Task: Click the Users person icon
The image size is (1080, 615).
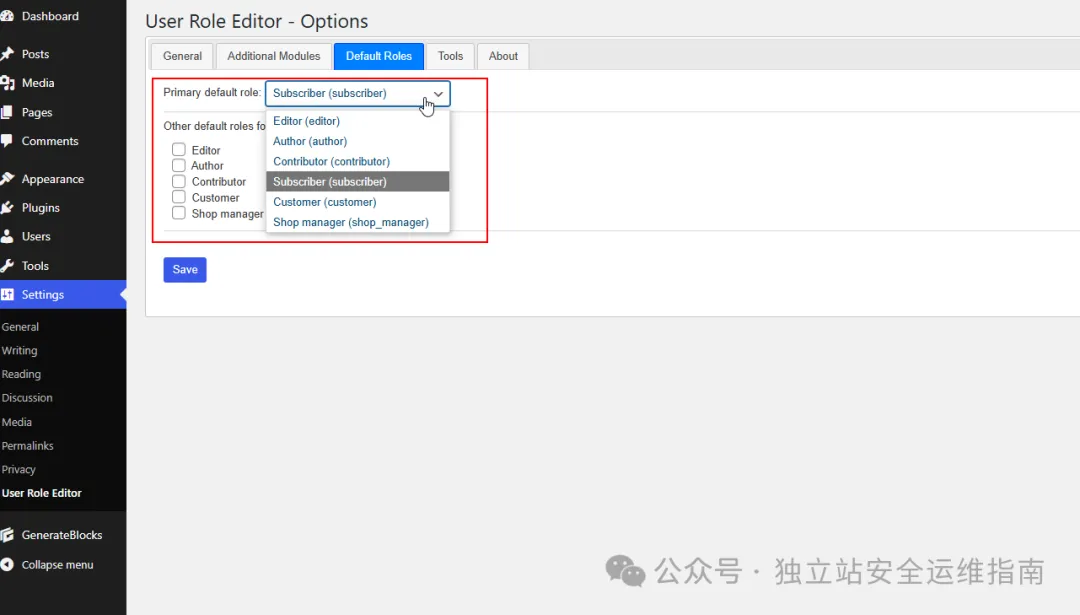Action: [x=7, y=236]
